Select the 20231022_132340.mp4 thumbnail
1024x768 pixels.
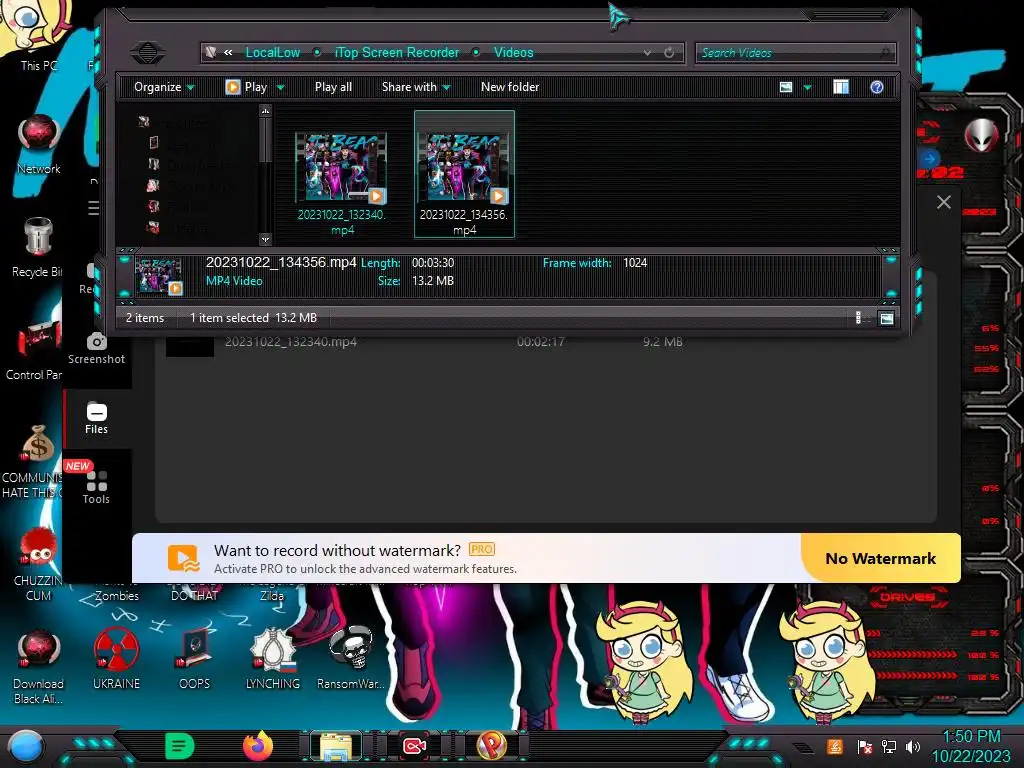[342, 176]
